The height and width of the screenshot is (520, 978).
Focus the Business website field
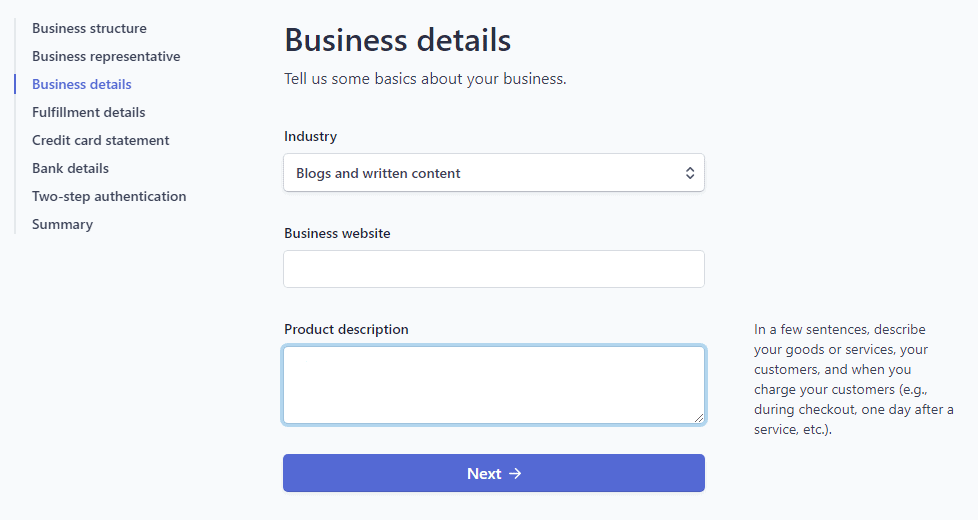(x=494, y=269)
